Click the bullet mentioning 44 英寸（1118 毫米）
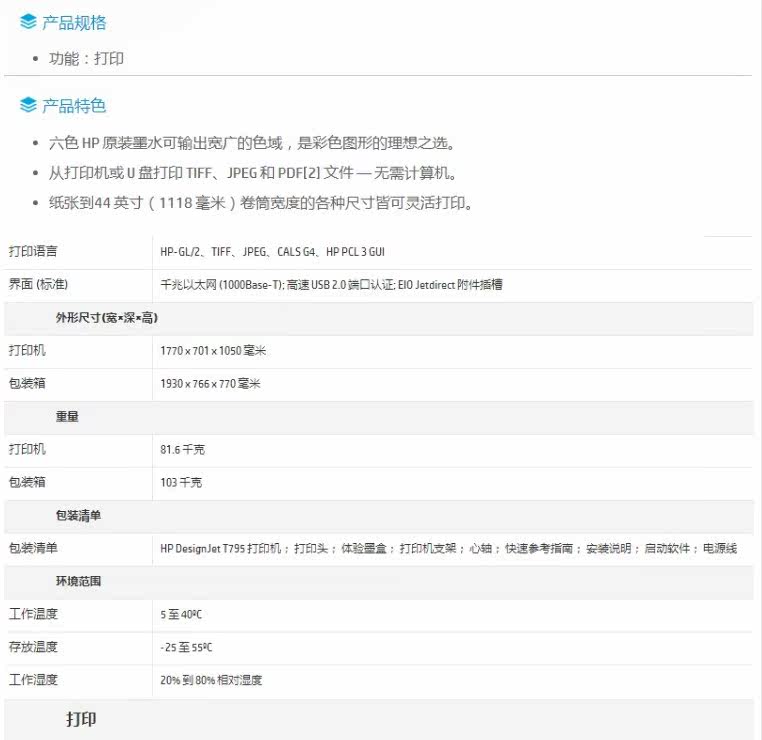Viewport: 762px width, 740px height. [x=260, y=202]
